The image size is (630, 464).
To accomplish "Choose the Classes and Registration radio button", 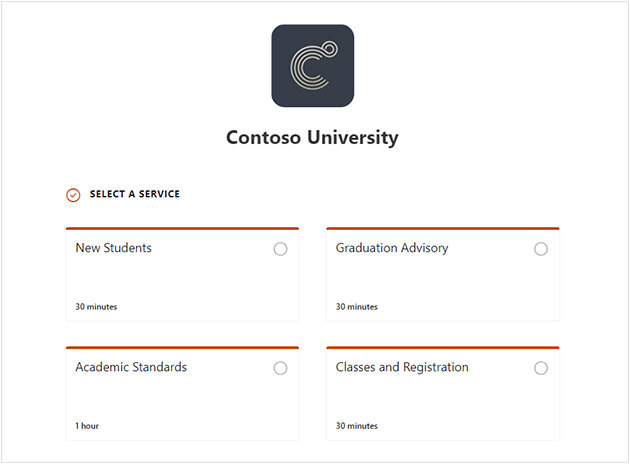I will point(541,368).
